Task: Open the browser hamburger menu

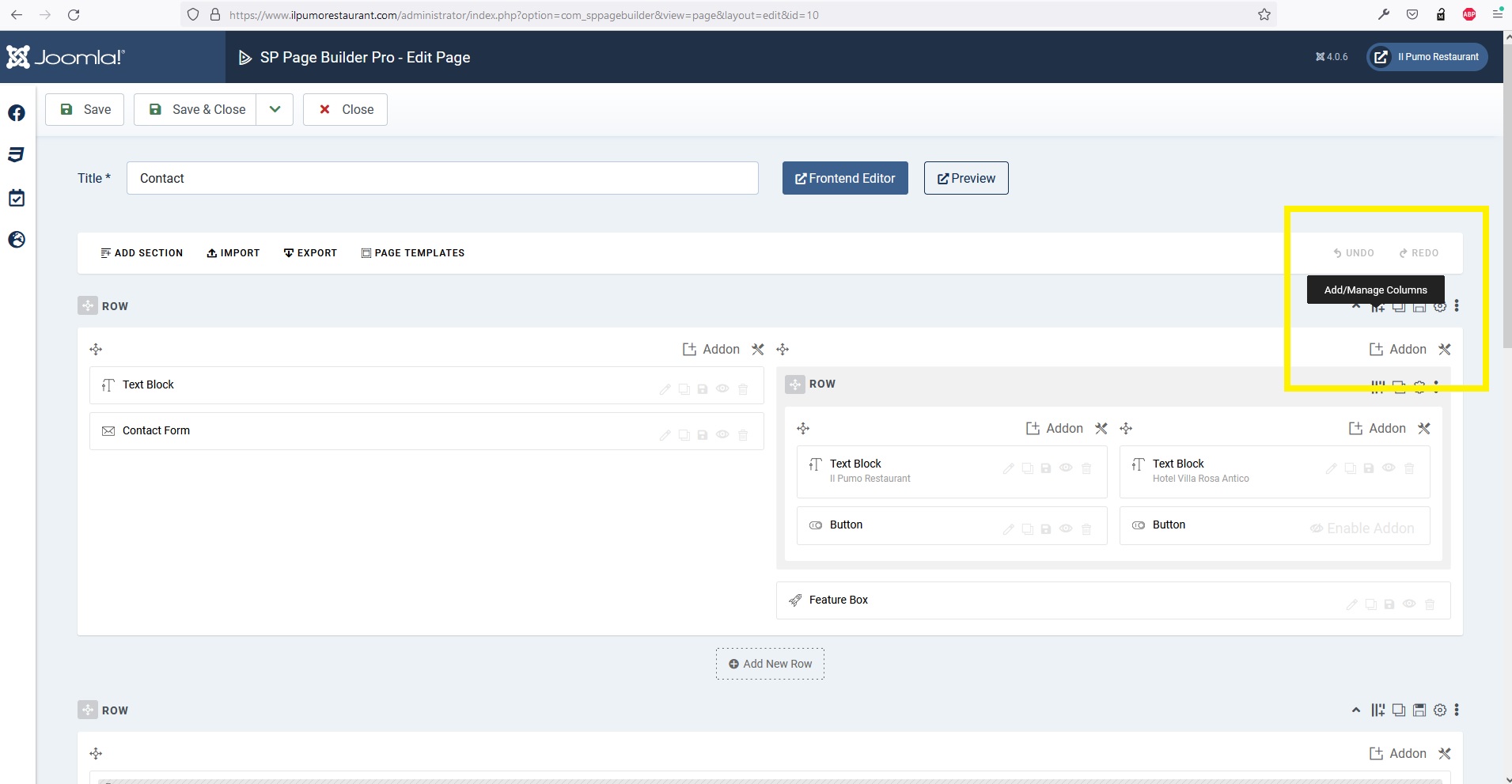Action: (1497, 14)
